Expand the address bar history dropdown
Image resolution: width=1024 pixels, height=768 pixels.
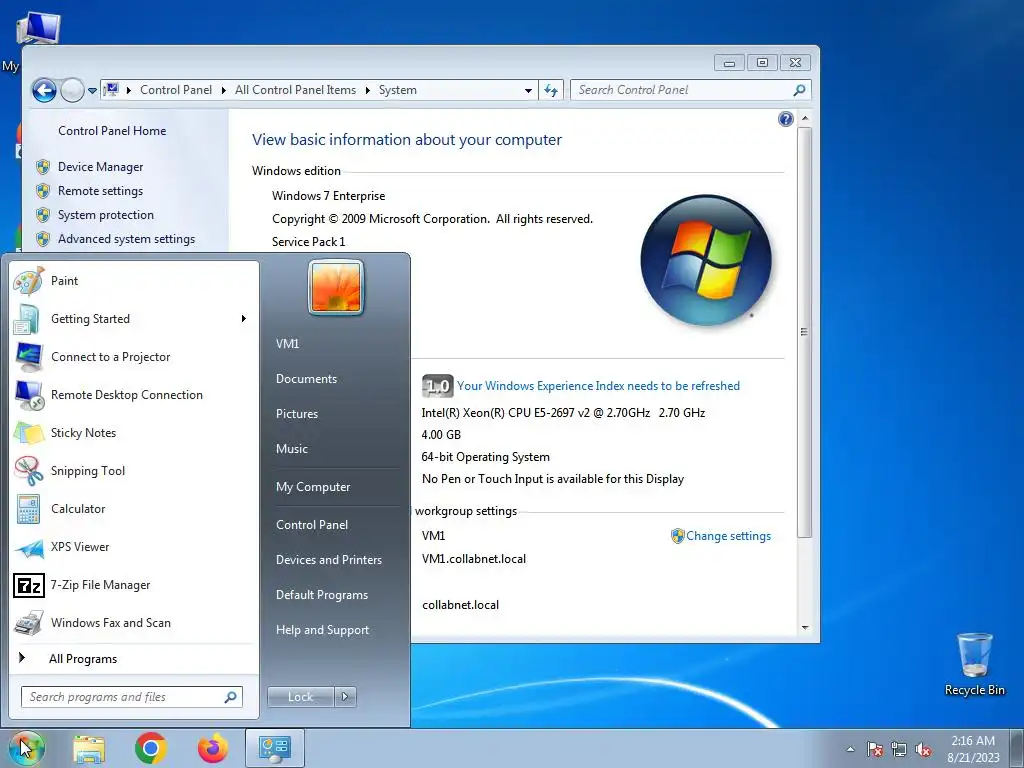[x=528, y=91]
